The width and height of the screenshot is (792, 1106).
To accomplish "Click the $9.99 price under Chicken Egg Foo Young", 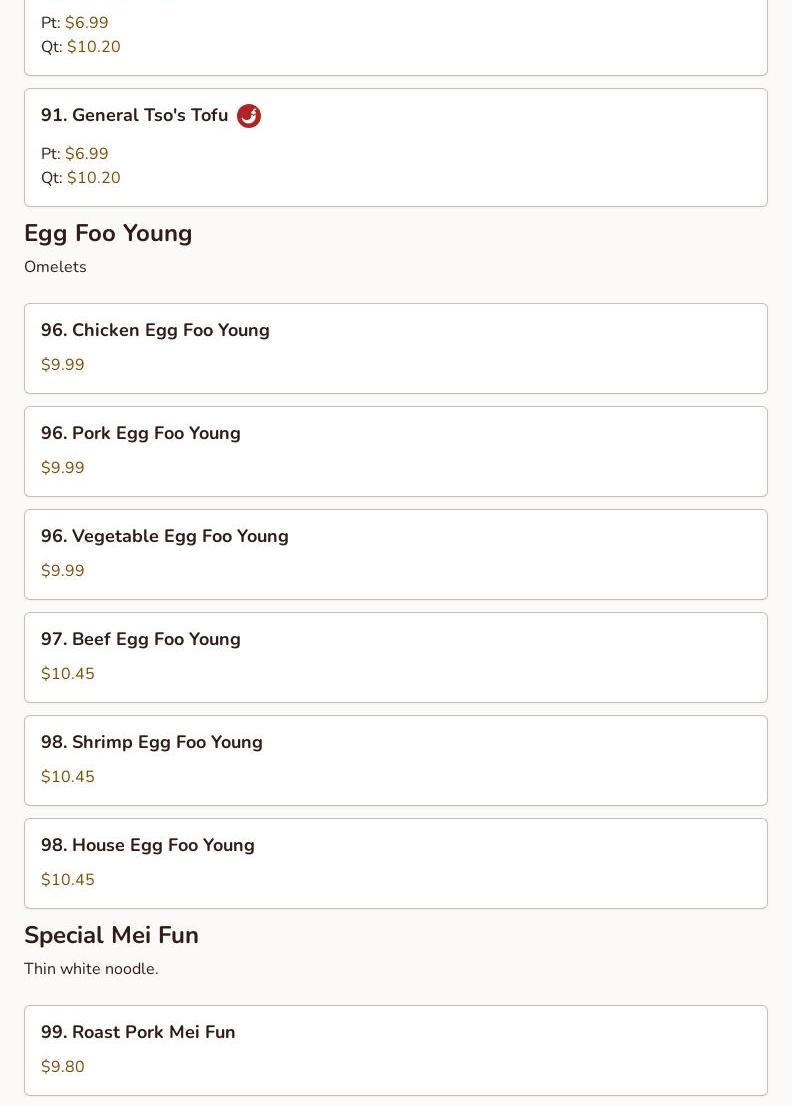I will pyautogui.click(x=63, y=365).
